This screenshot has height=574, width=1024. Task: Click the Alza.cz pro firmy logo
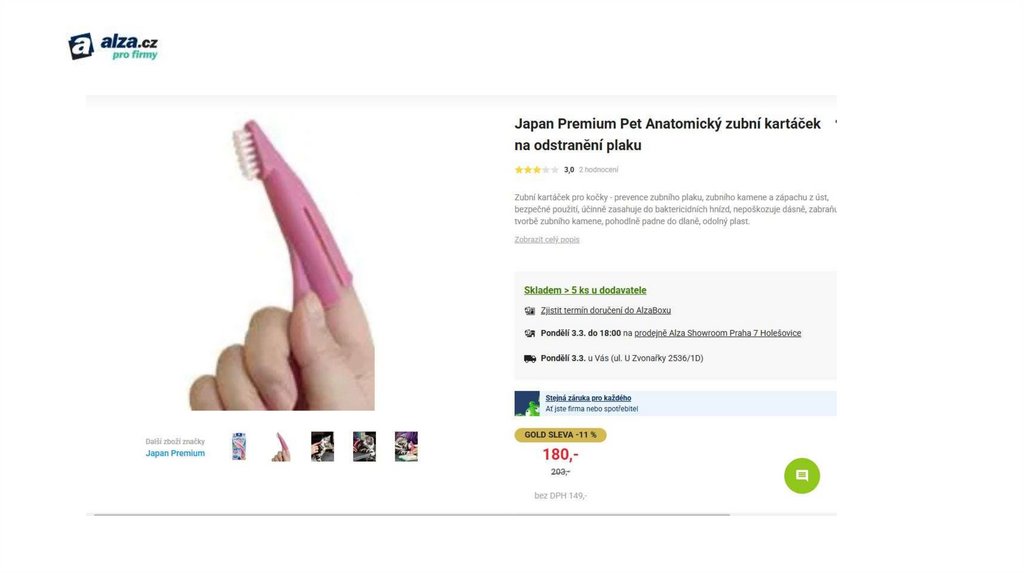coord(113,46)
